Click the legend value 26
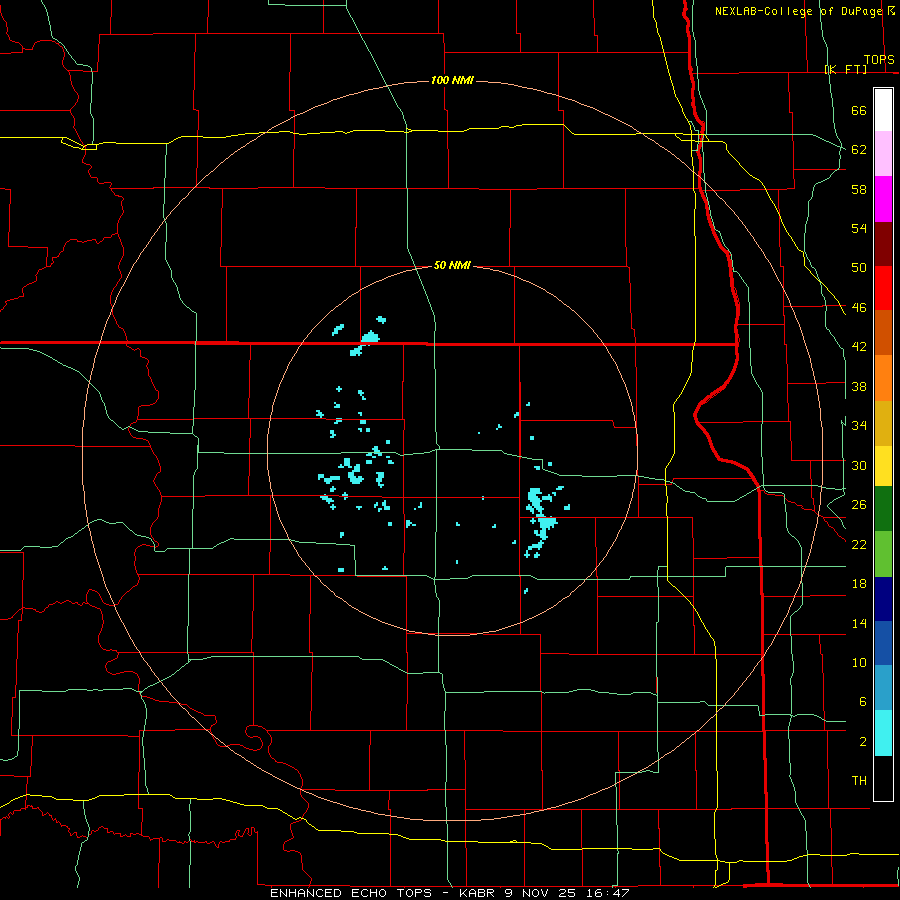 click(859, 505)
